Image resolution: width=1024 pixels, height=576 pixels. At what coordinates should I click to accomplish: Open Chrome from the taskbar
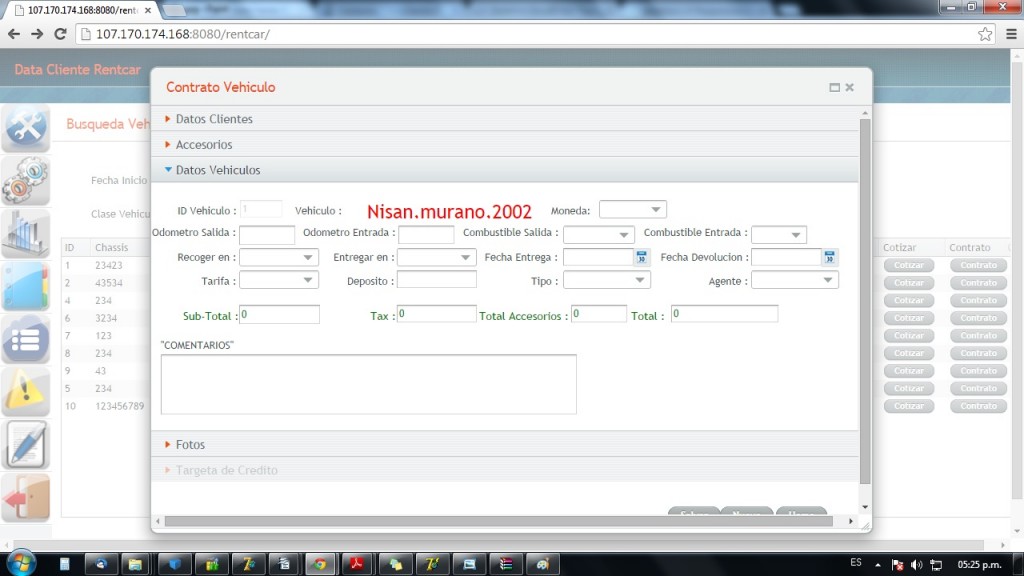tap(319, 564)
